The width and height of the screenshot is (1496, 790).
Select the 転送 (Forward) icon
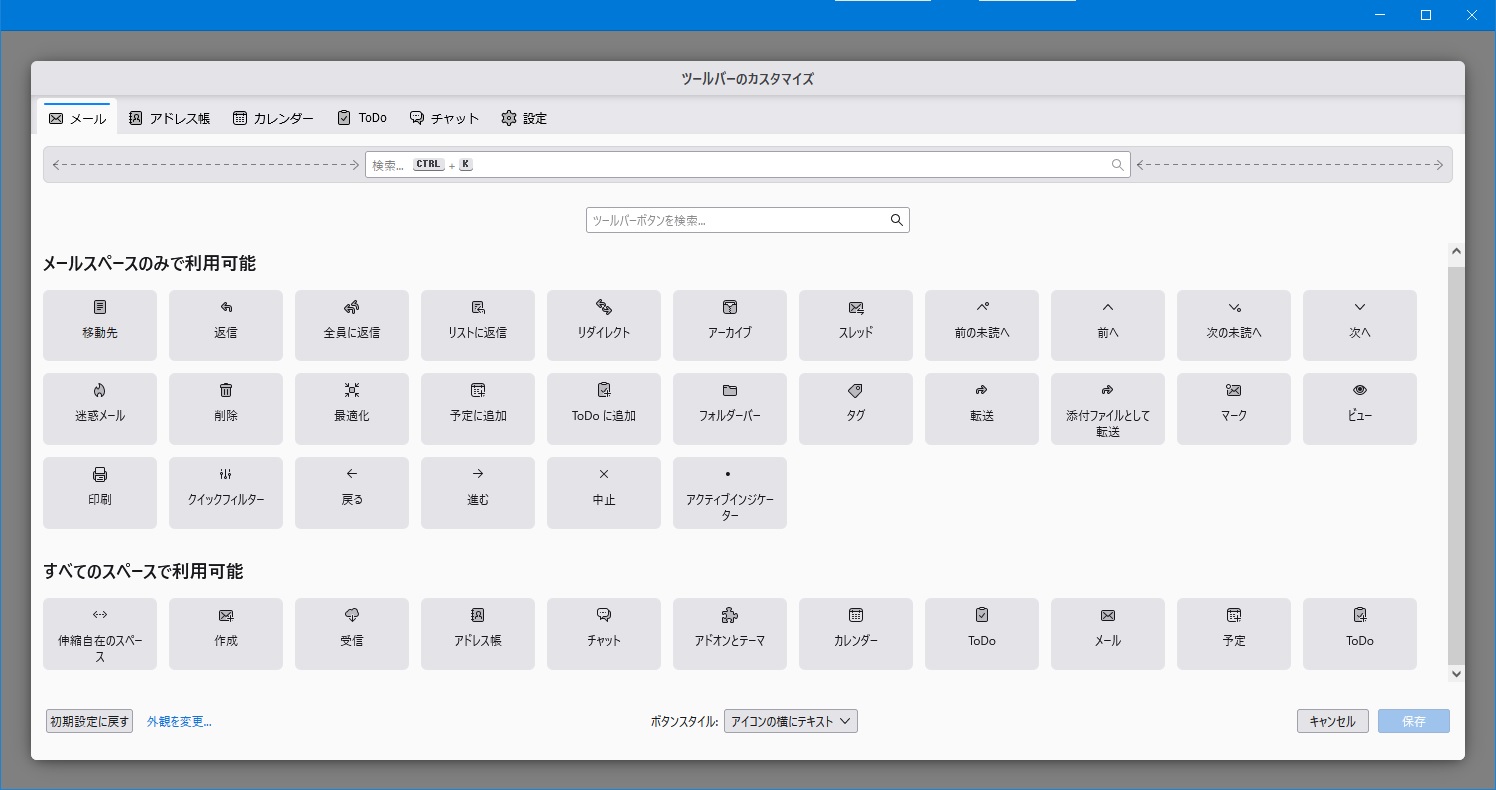(982, 391)
